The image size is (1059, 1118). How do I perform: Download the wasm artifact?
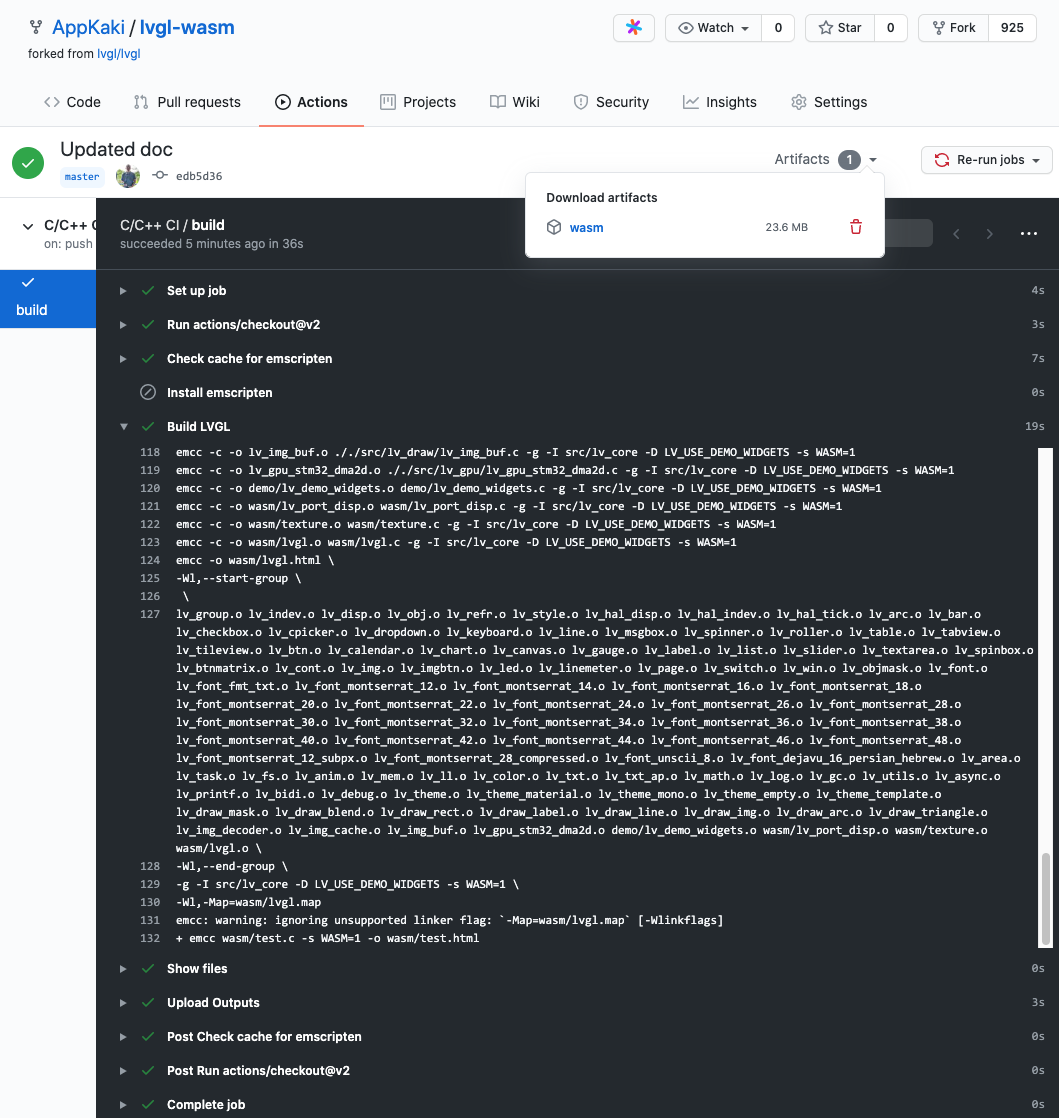coord(586,228)
